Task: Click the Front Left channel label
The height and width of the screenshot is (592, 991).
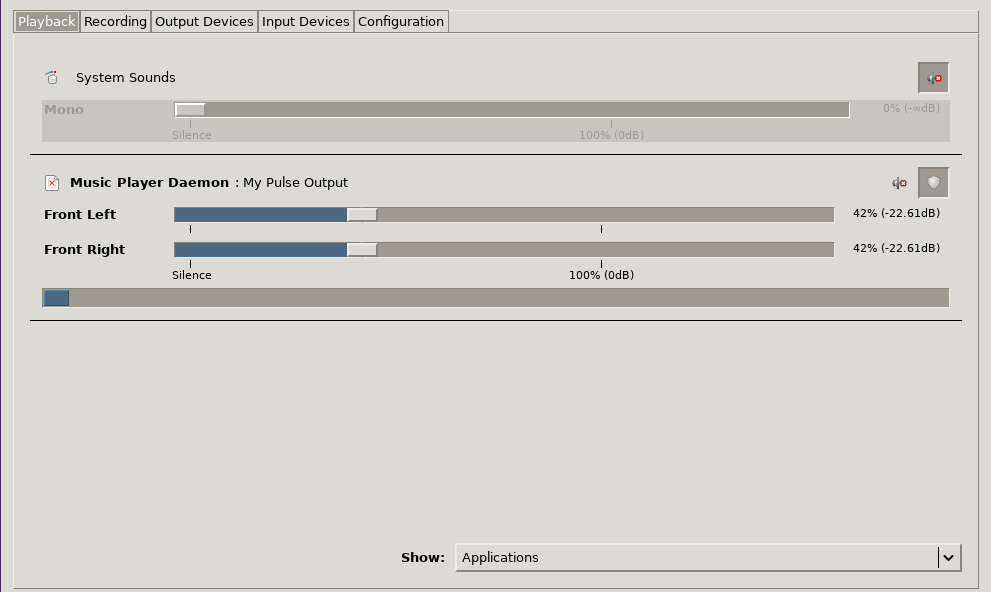Action: click(80, 215)
